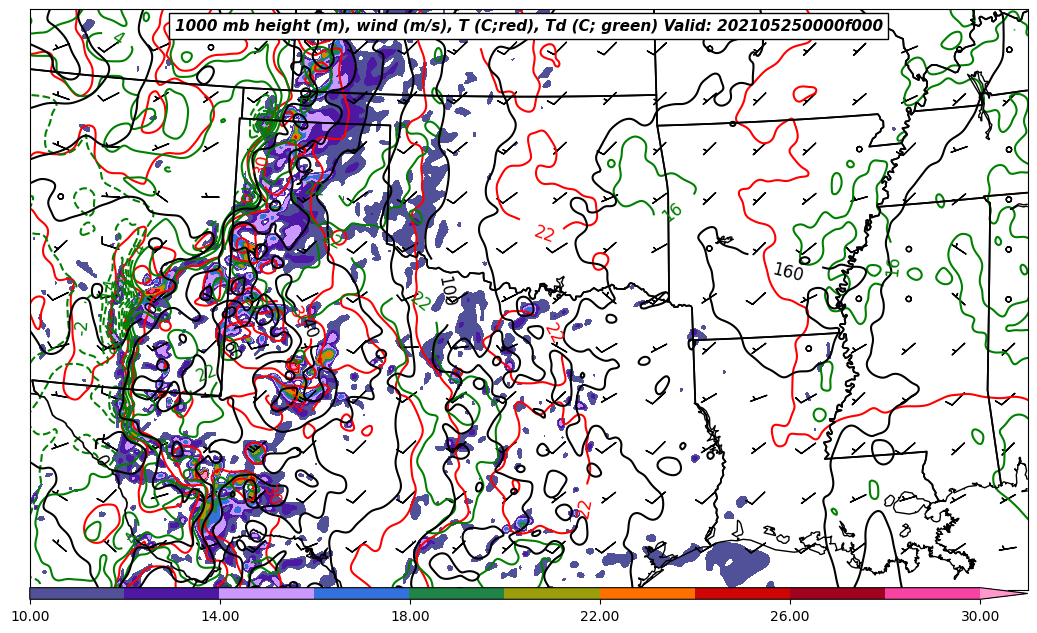Select the dark purple 12–14 colorbar segment
The image size is (1037, 633).
pyautogui.click(x=172, y=593)
